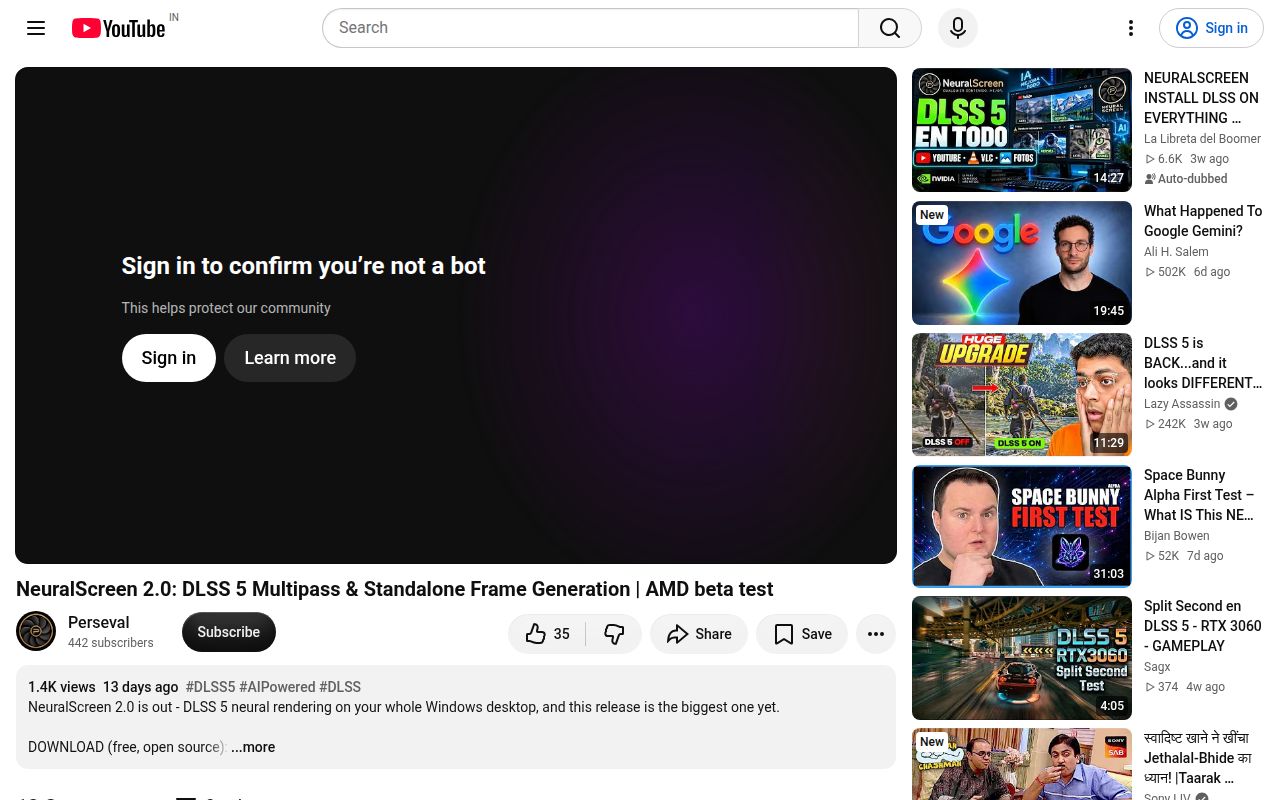The image size is (1280, 800).
Task: Open title 'Split Second en DLSS 5 - RTX 3060'
Action: pos(1203,626)
